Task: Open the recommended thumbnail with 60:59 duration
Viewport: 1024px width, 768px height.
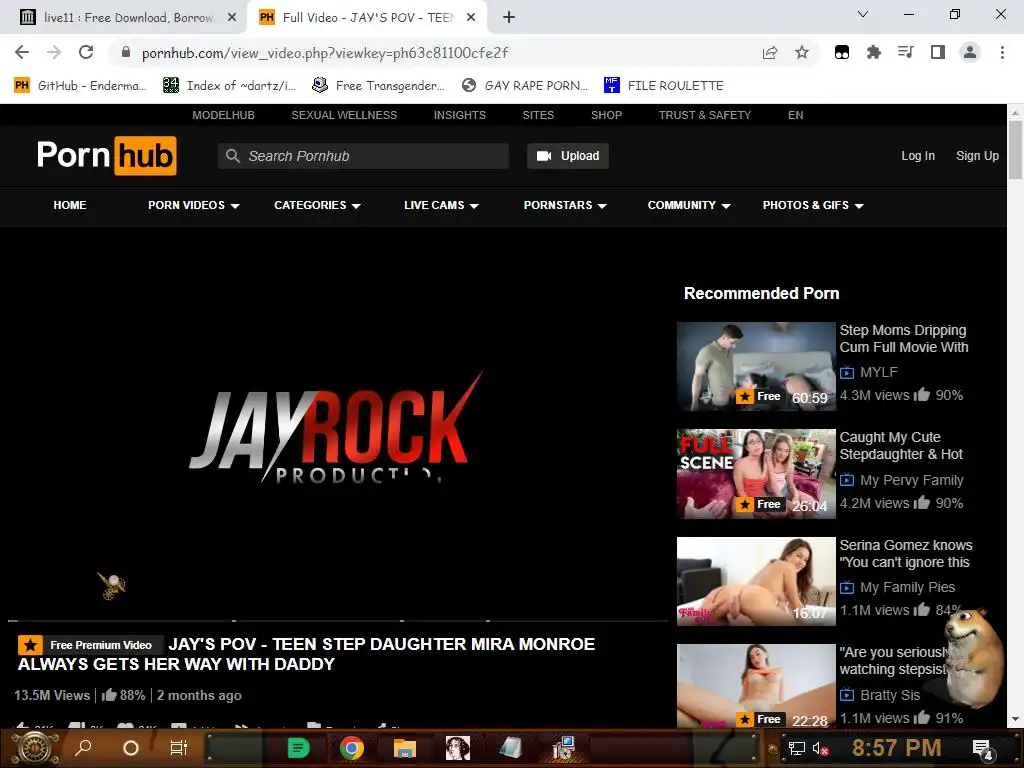Action: coord(756,366)
